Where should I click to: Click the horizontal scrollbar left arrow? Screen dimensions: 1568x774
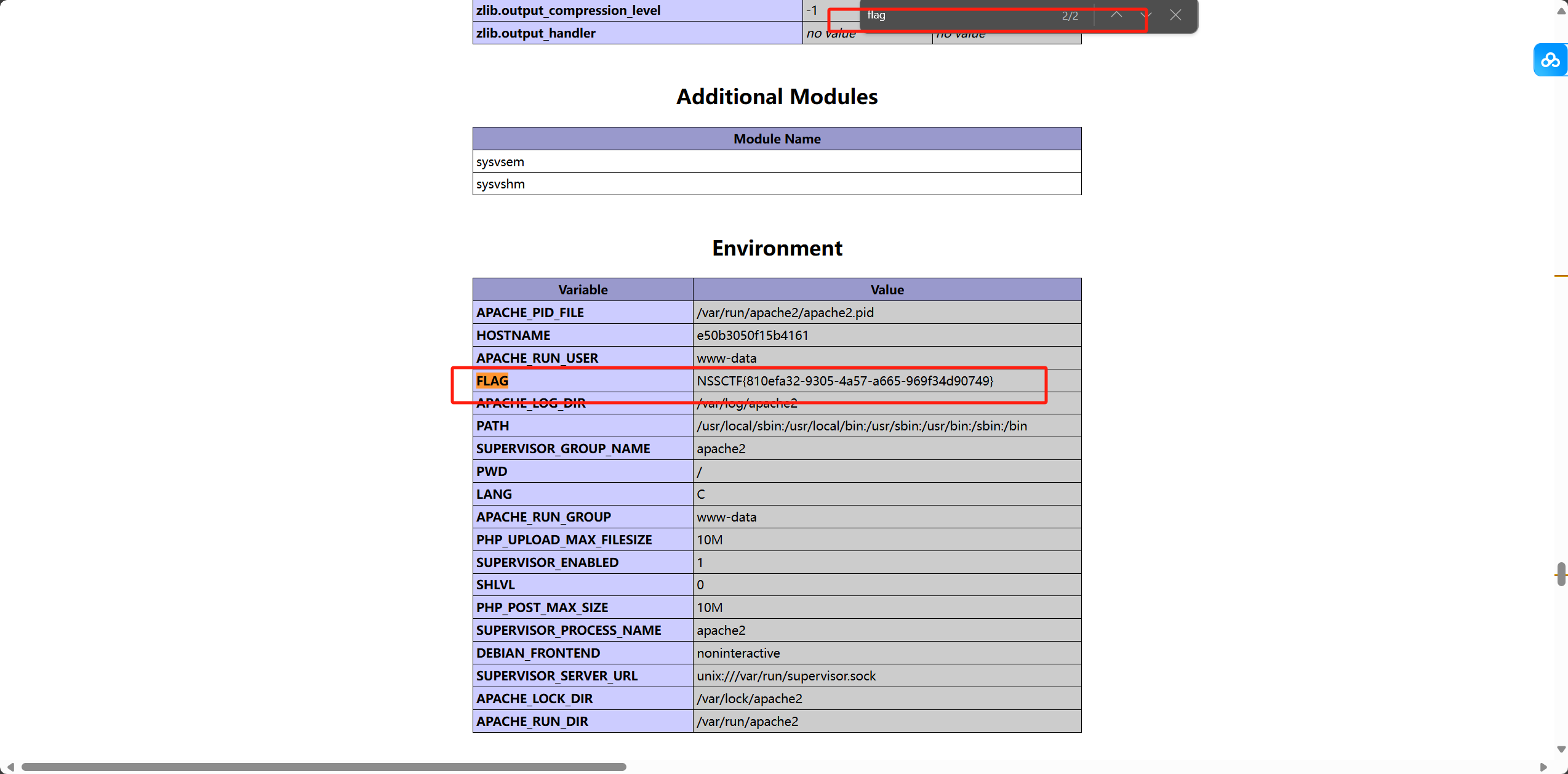[10, 767]
